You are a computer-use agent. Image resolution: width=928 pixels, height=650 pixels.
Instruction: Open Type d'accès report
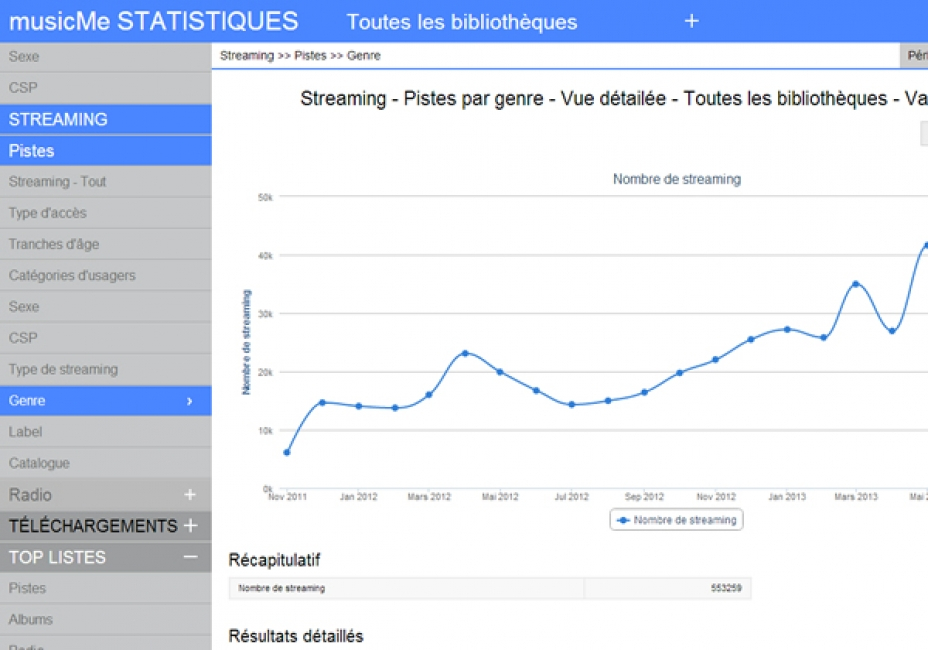(x=105, y=213)
